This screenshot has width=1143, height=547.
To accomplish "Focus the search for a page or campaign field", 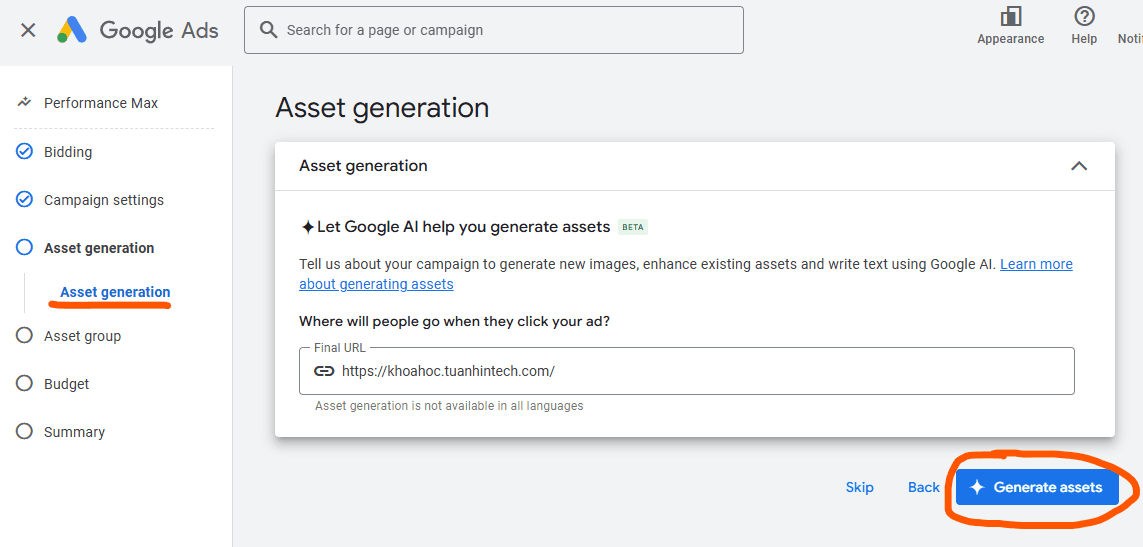I will (494, 30).
